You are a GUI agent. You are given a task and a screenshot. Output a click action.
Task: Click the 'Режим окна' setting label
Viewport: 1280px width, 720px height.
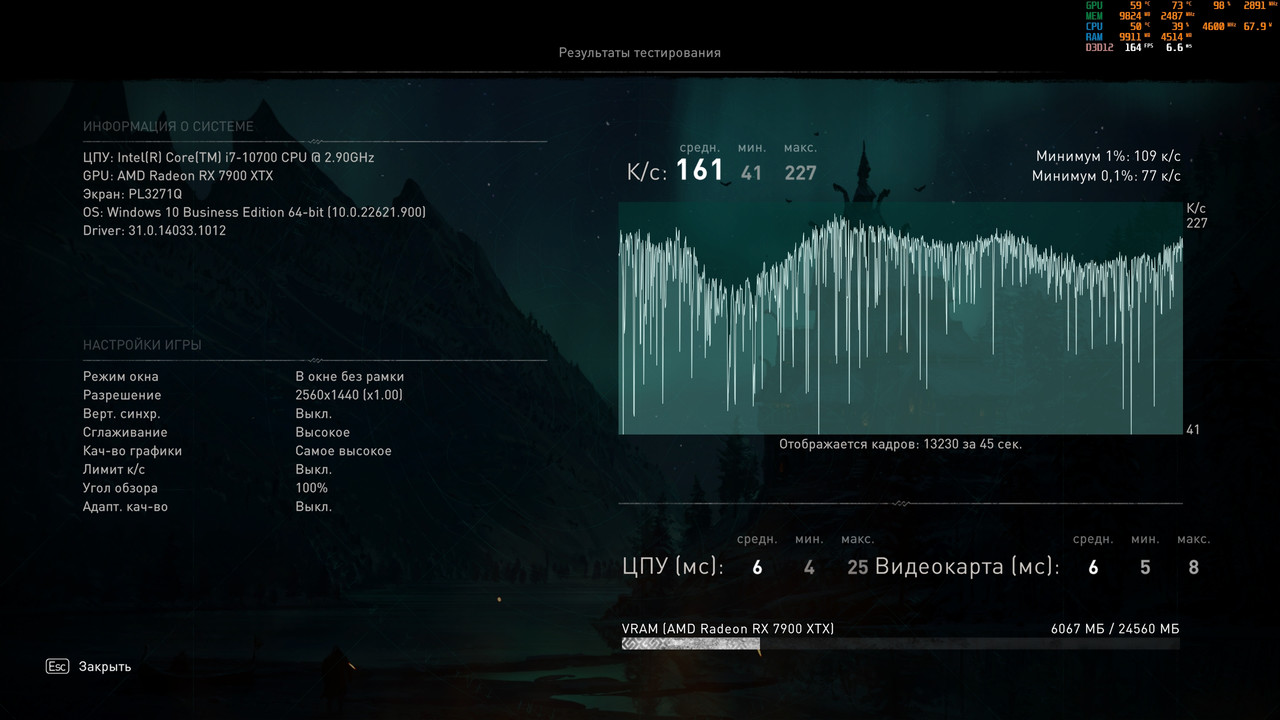pos(121,377)
